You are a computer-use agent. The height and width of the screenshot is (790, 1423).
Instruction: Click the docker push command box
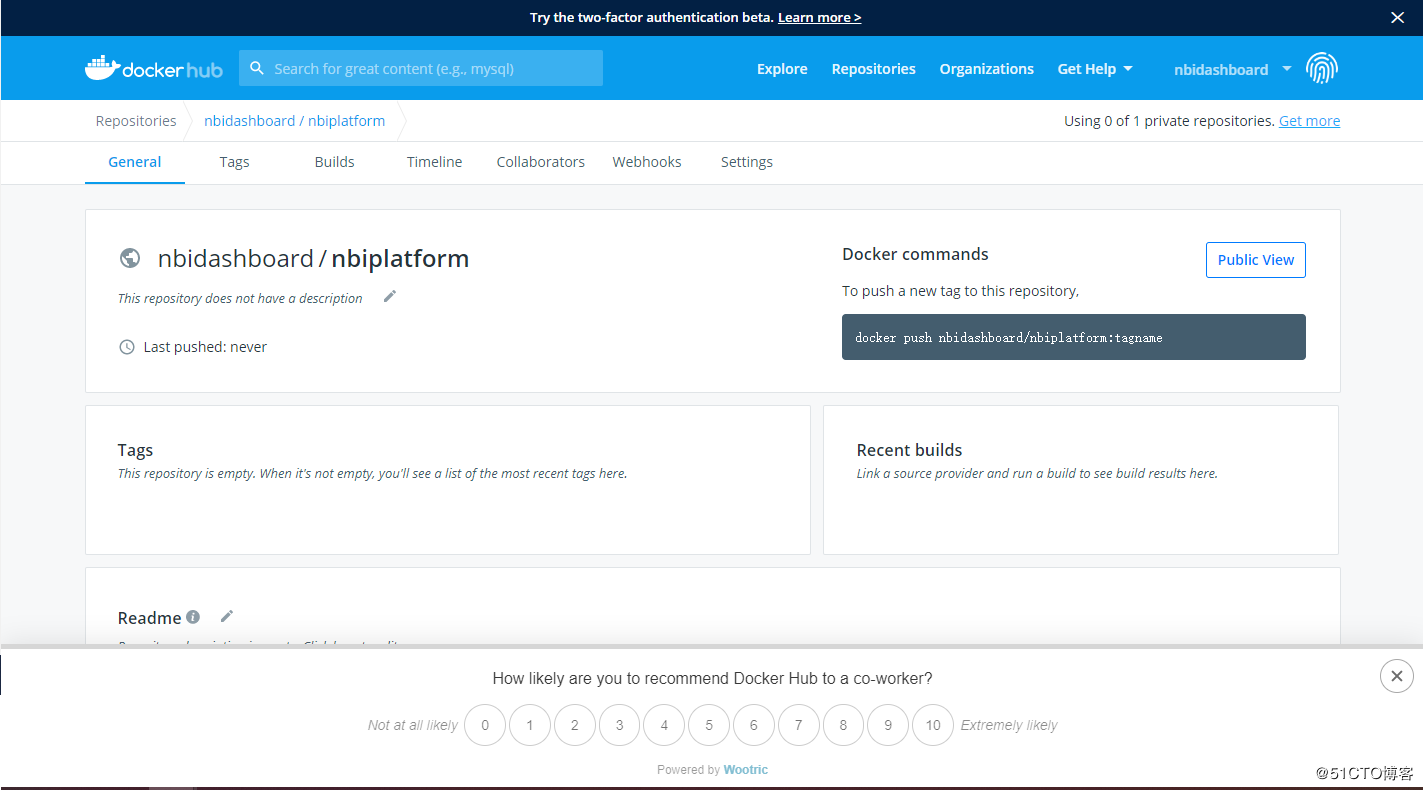1073,337
